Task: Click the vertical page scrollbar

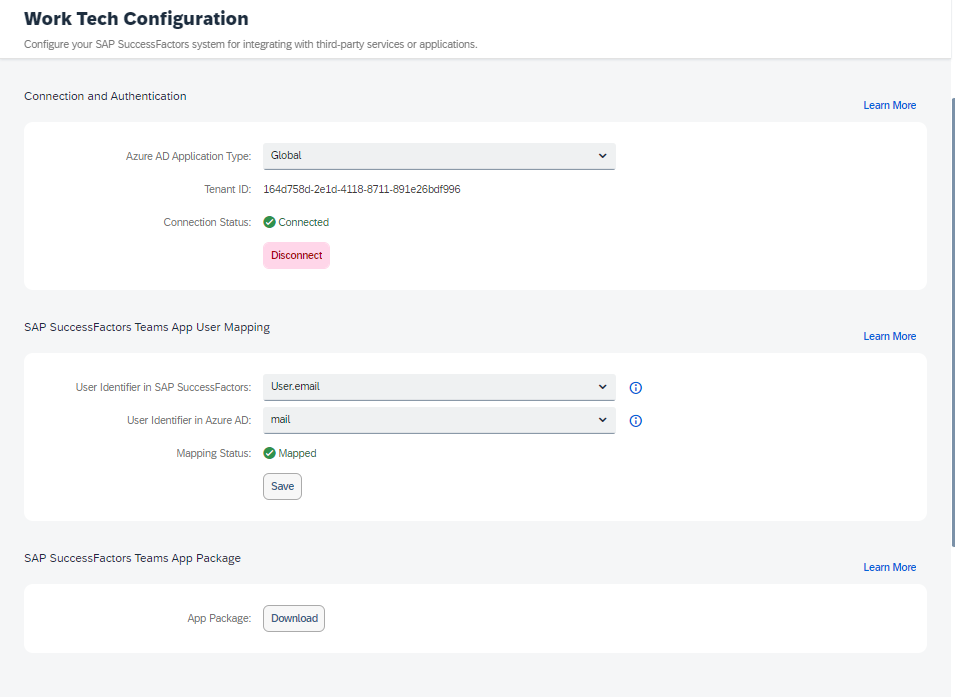Action: pyautogui.click(x=952, y=323)
